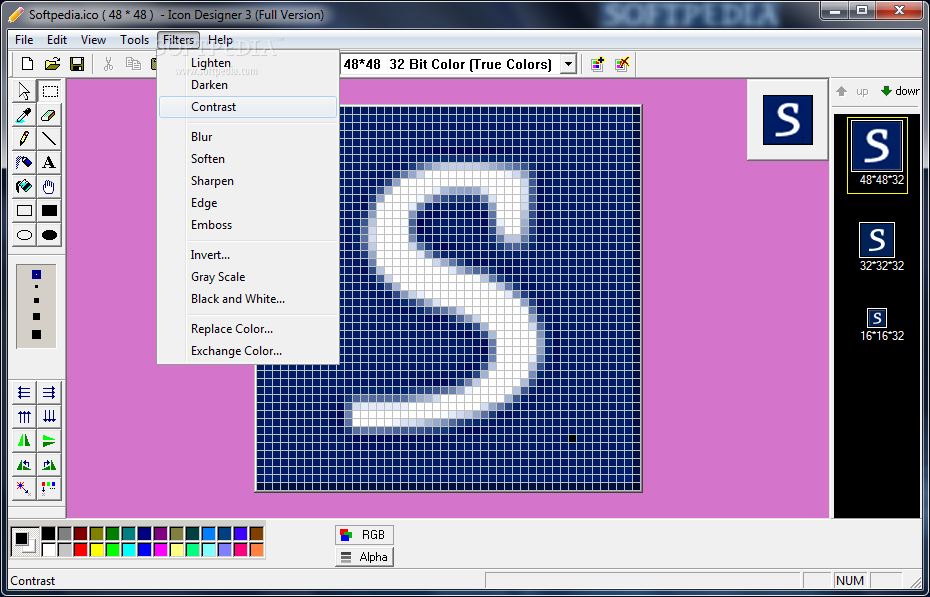
Task: Open Replace Color... dialog
Action: [248, 328]
